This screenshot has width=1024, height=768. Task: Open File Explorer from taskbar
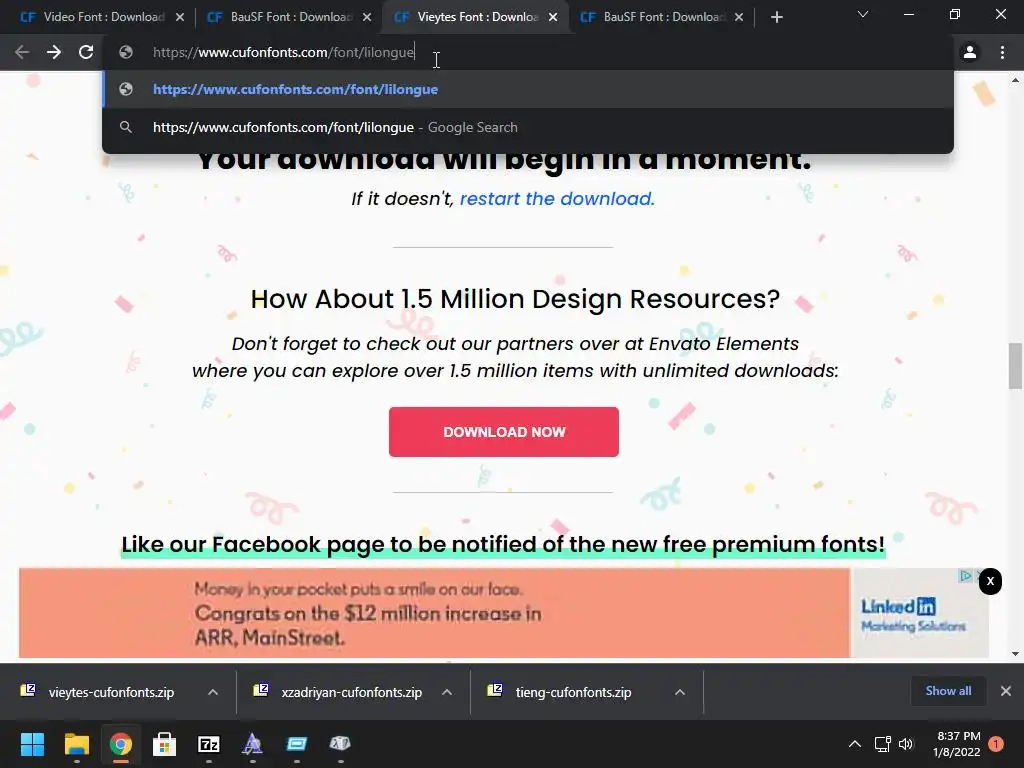click(x=76, y=744)
